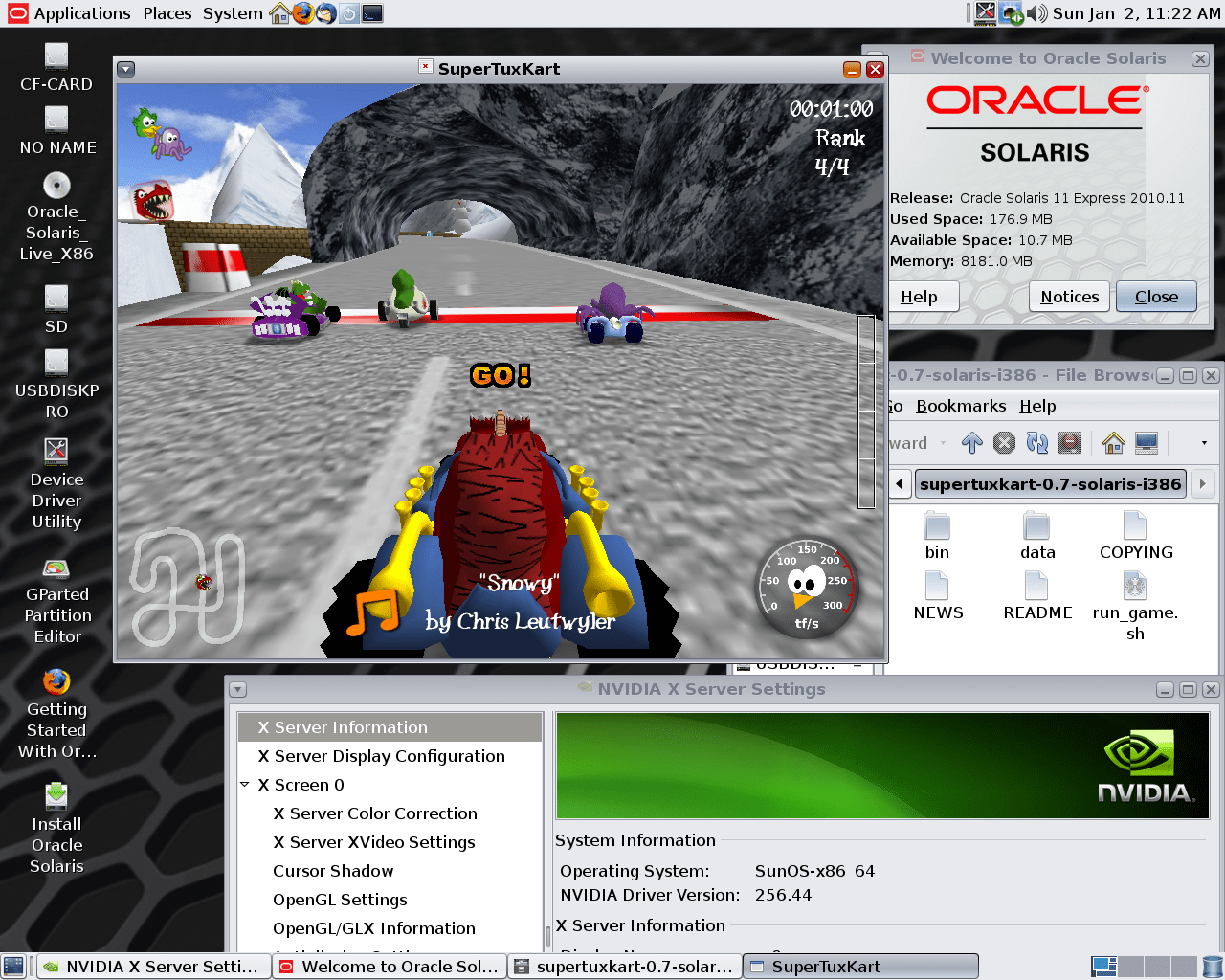
Task: Open Getting Started With Oracle desktop link
Action: tap(56, 714)
